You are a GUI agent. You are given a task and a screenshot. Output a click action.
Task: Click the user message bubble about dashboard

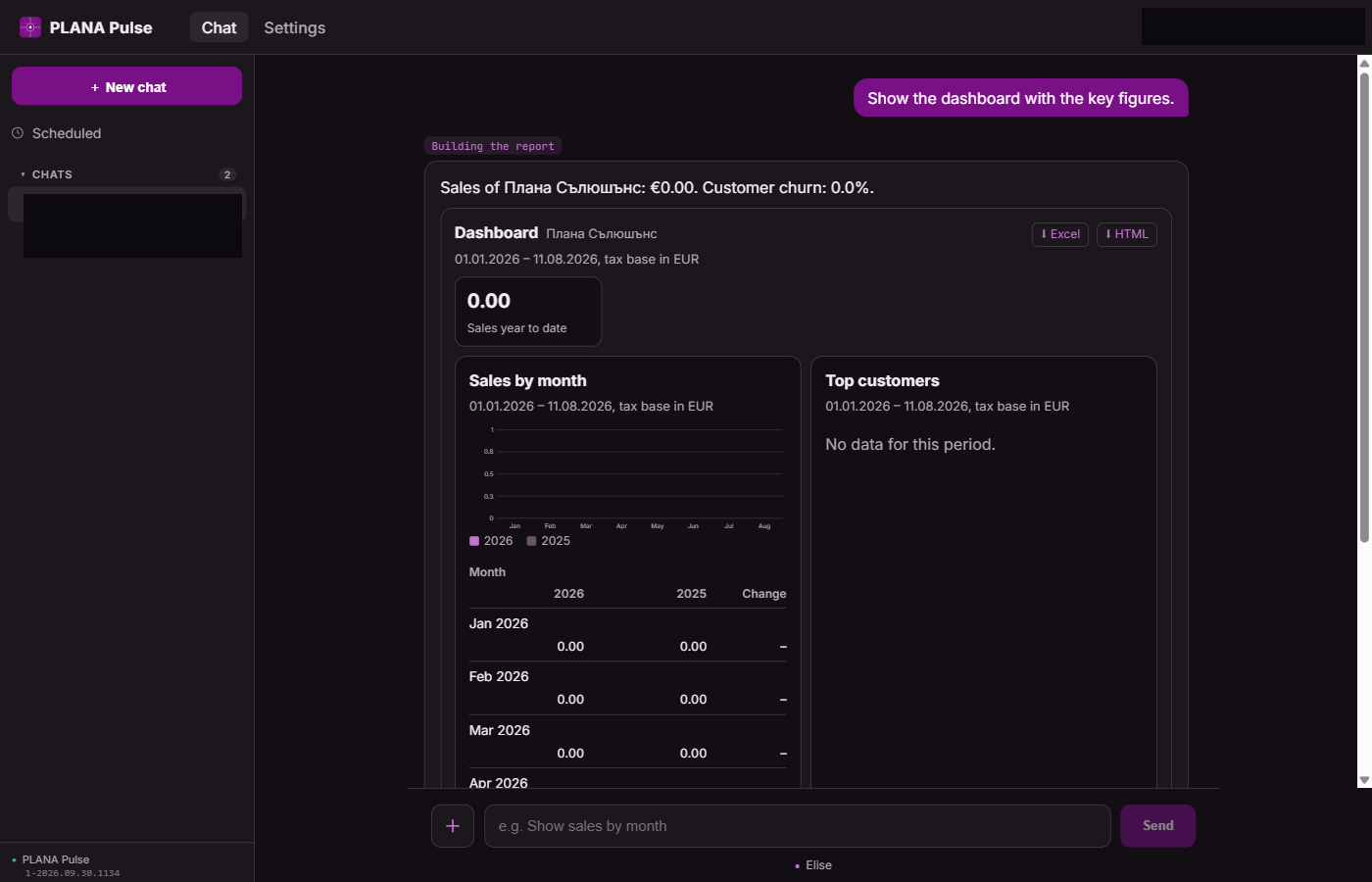pyautogui.click(x=1021, y=98)
